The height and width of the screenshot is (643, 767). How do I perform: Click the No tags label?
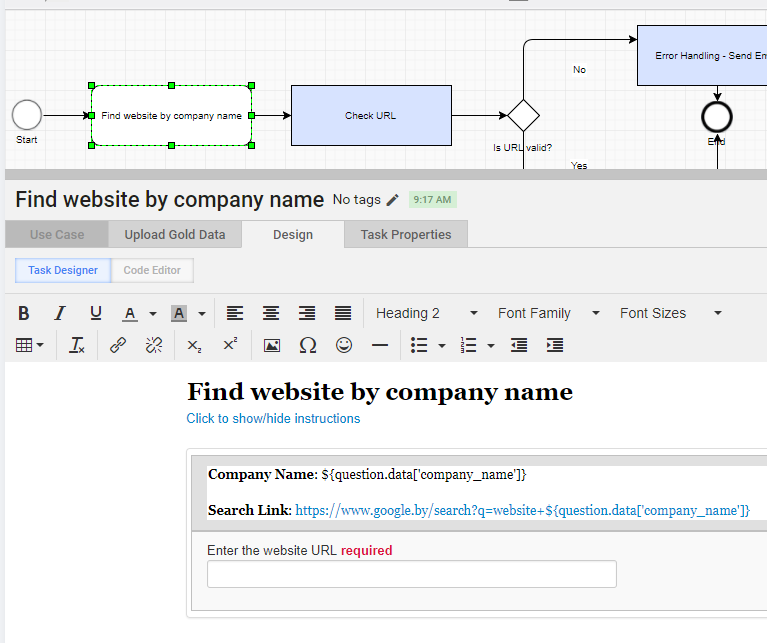pos(357,200)
